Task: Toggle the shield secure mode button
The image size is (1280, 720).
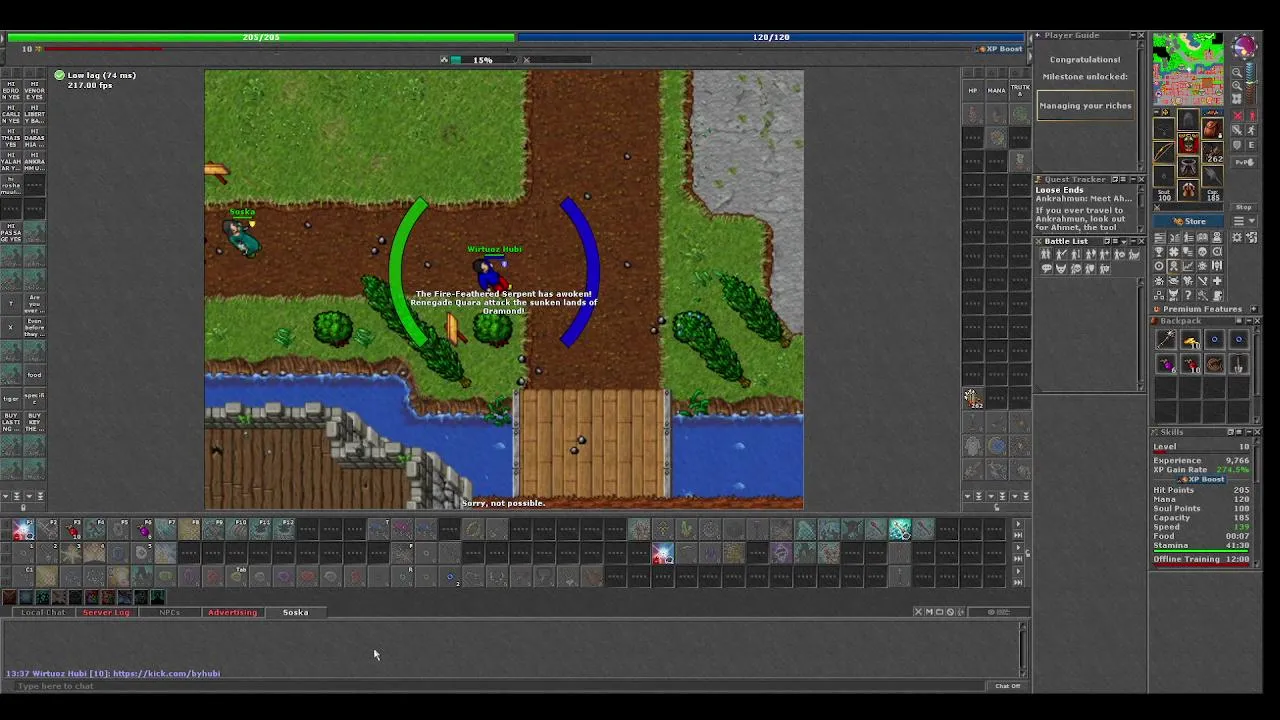Action: [1237, 145]
